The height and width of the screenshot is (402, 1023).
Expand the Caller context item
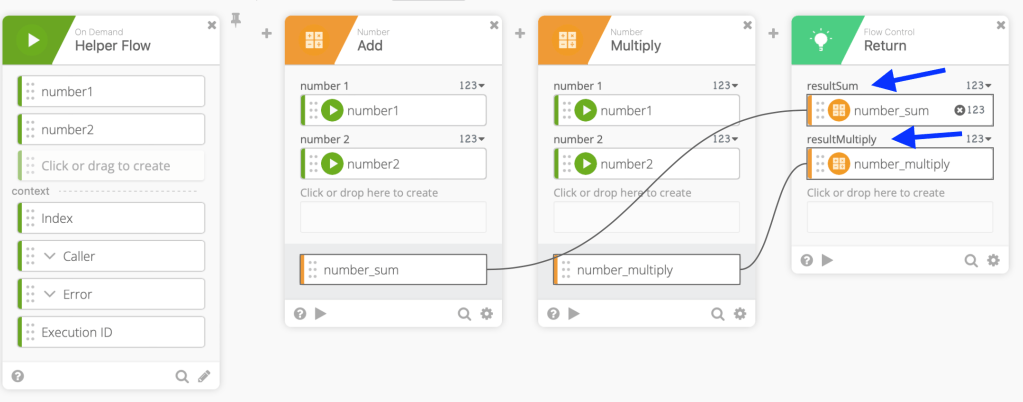51,256
